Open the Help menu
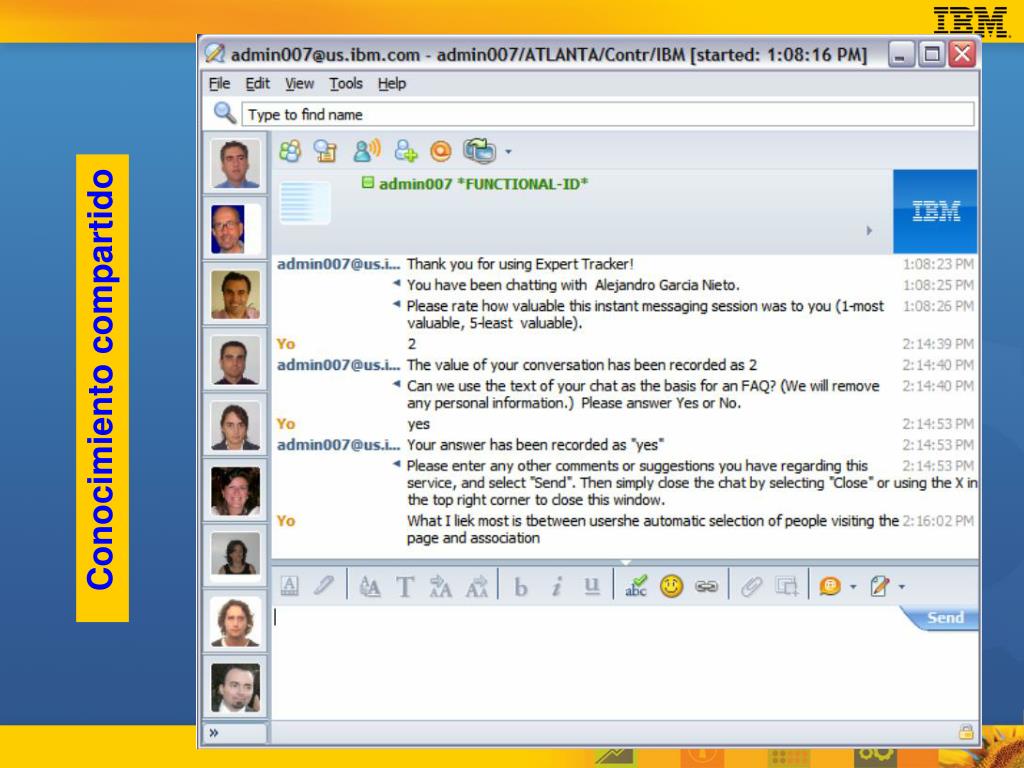1024x768 pixels. click(x=392, y=84)
